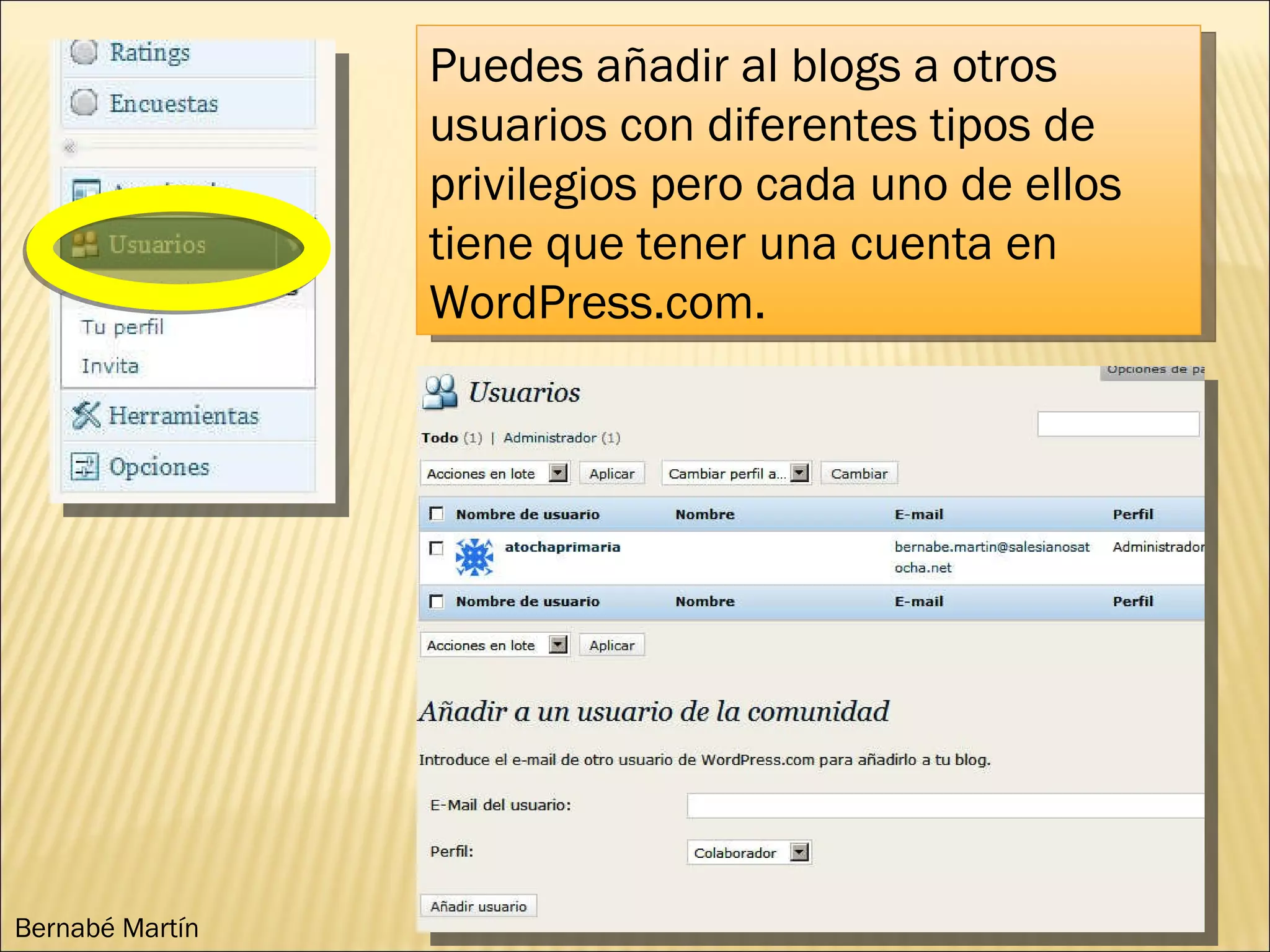
Task: Open atochaprimaria username link
Action: pyautogui.click(x=562, y=547)
